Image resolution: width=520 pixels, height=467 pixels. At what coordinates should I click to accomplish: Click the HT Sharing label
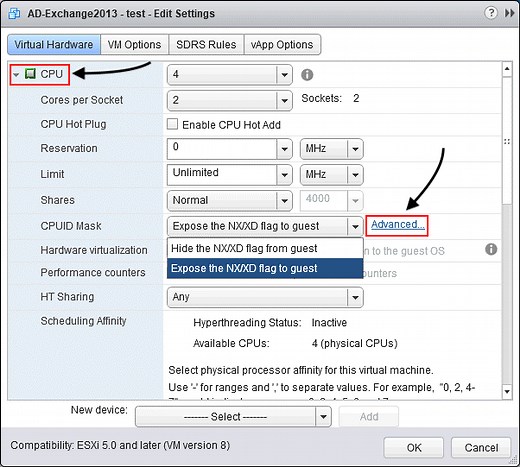[x=67, y=297]
